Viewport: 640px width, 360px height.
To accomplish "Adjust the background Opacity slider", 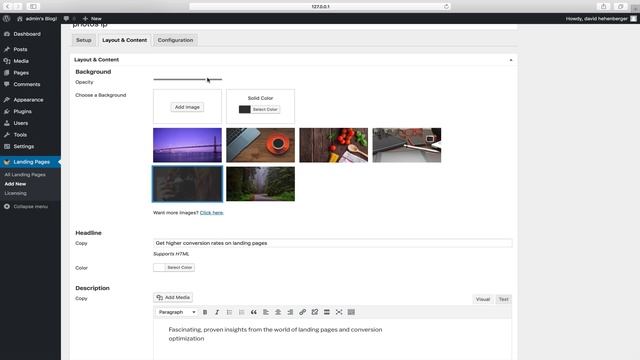I will pyautogui.click(x=188, y=79).
